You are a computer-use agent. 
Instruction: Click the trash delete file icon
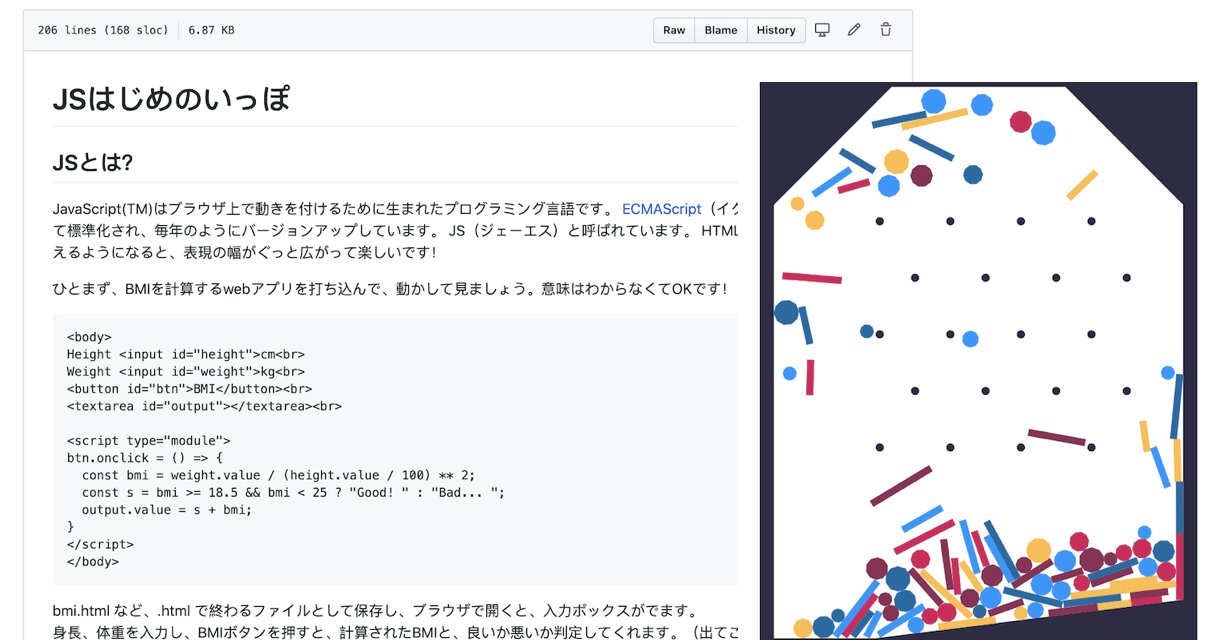coord(885,30)
